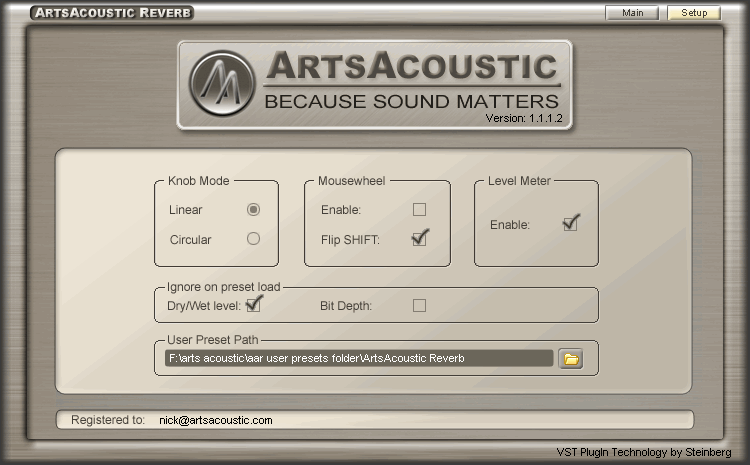Toggle Dry/Wet level ignore on preset load
The width and height of the screenshot is (750, 465).
[x=253, y=304]
